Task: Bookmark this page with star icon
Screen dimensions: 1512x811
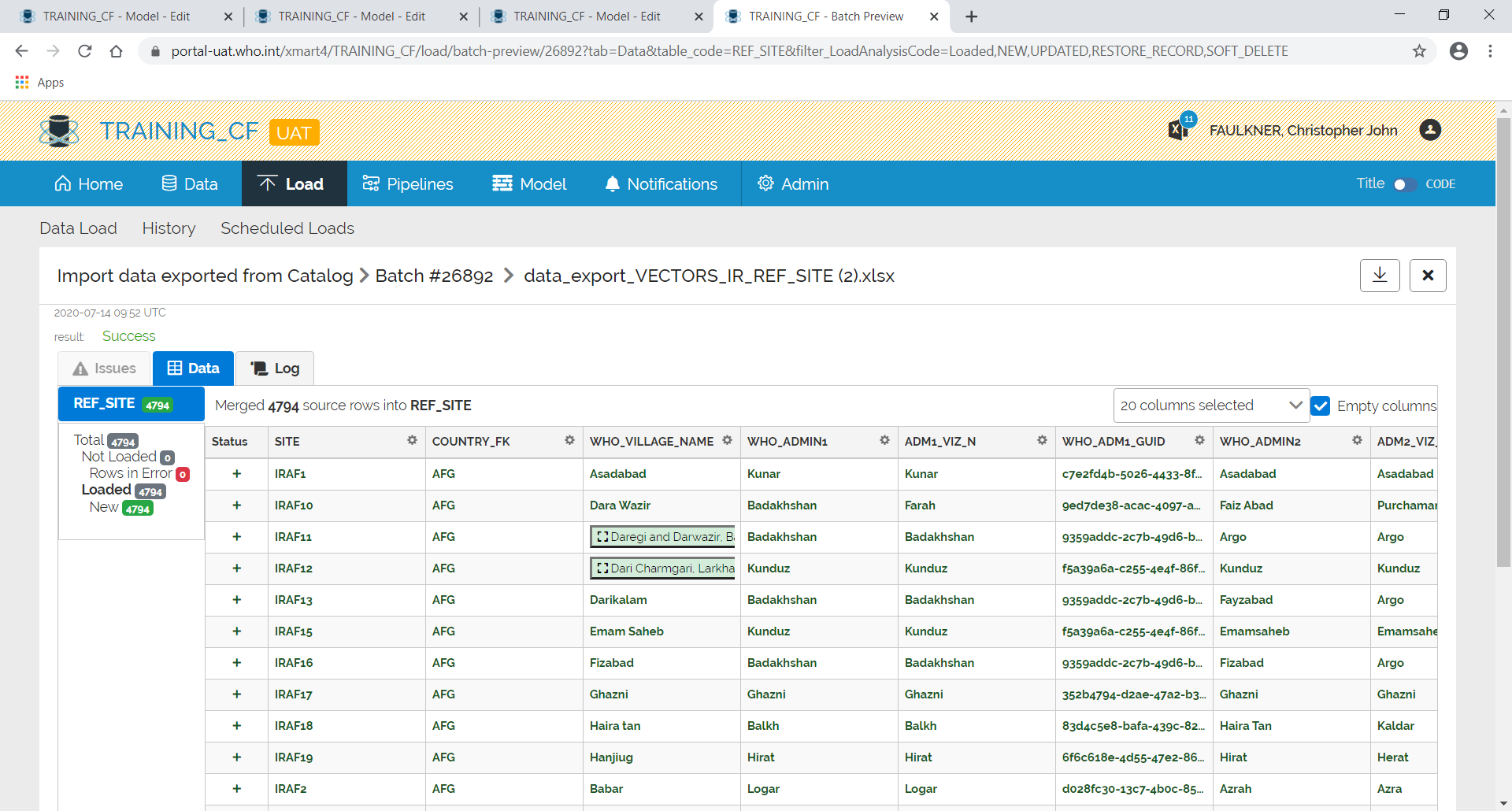Action: (1419, 51)
